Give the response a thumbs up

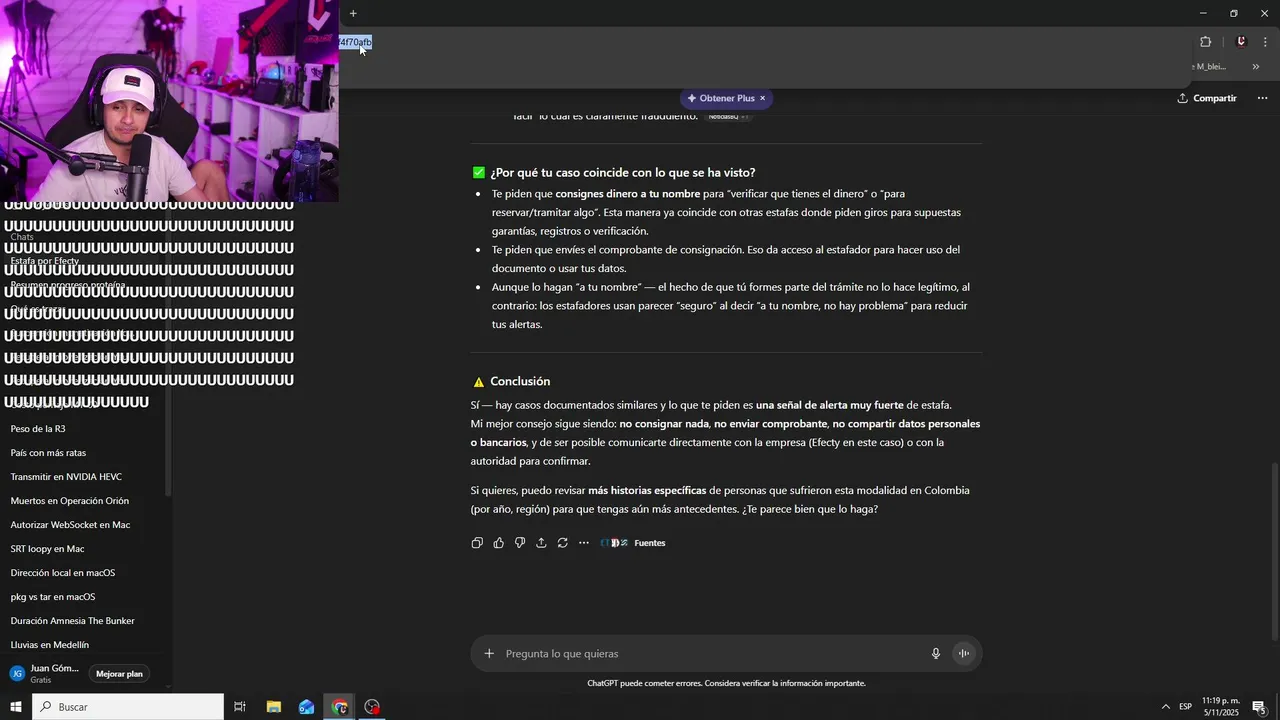pyautogui.click(x=499, y=543)
